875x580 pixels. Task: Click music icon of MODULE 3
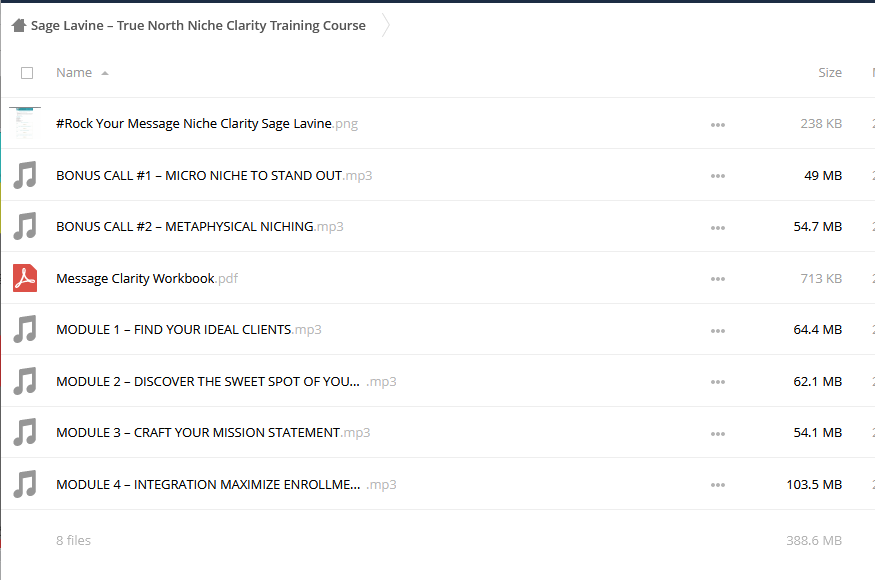(x=25, y=433)
